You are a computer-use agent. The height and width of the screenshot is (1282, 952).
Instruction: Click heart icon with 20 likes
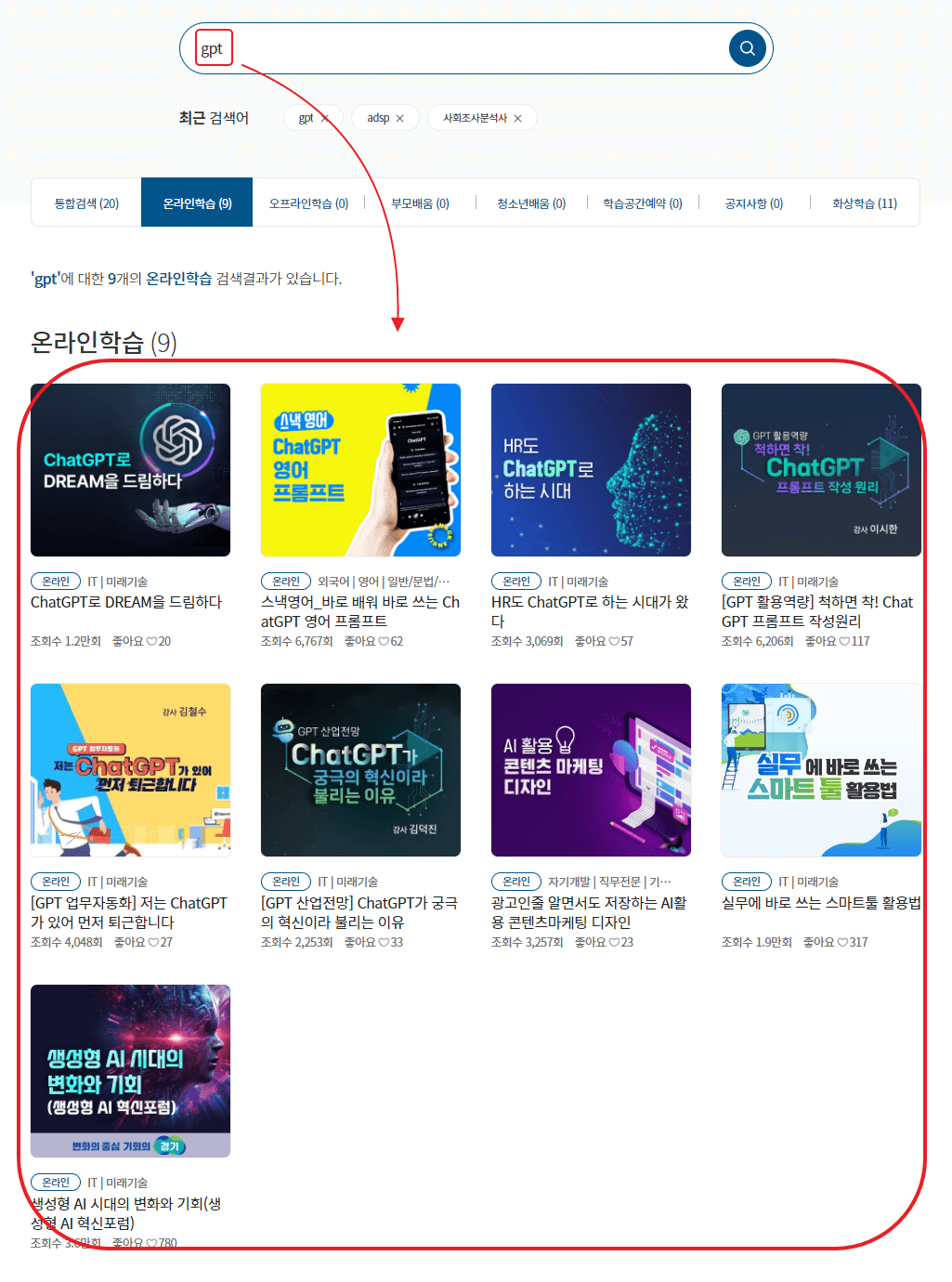pyautogui.click(x=151, y=641)
